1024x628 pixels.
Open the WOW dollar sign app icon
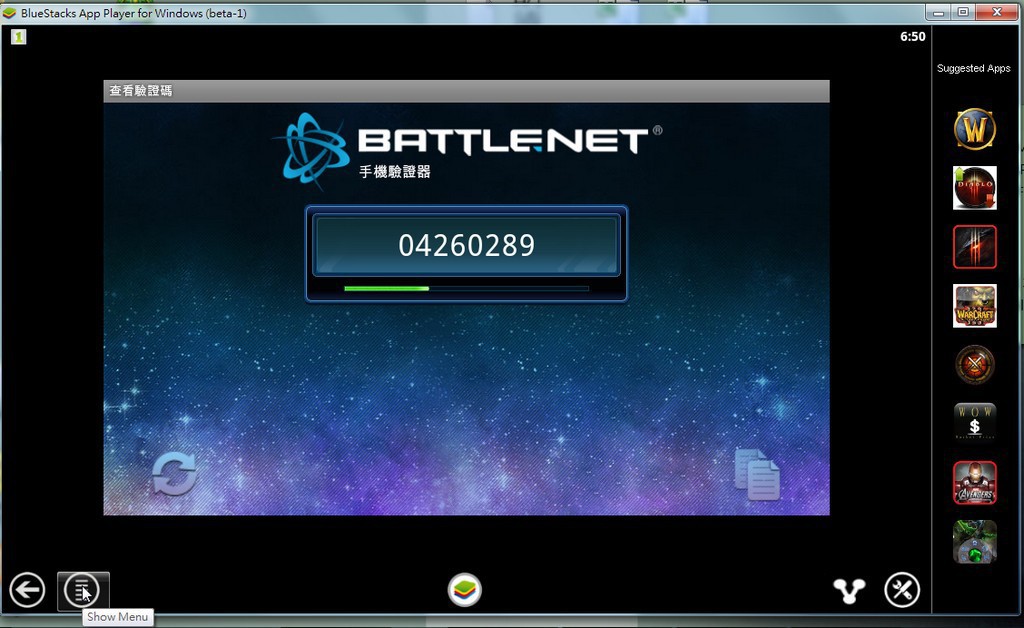coord(974,422)
